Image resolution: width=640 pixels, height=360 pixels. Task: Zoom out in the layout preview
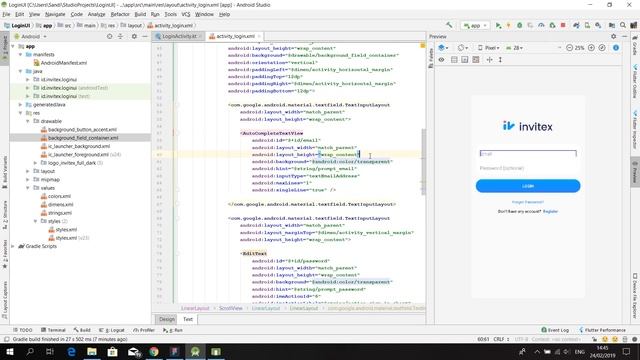569,48
